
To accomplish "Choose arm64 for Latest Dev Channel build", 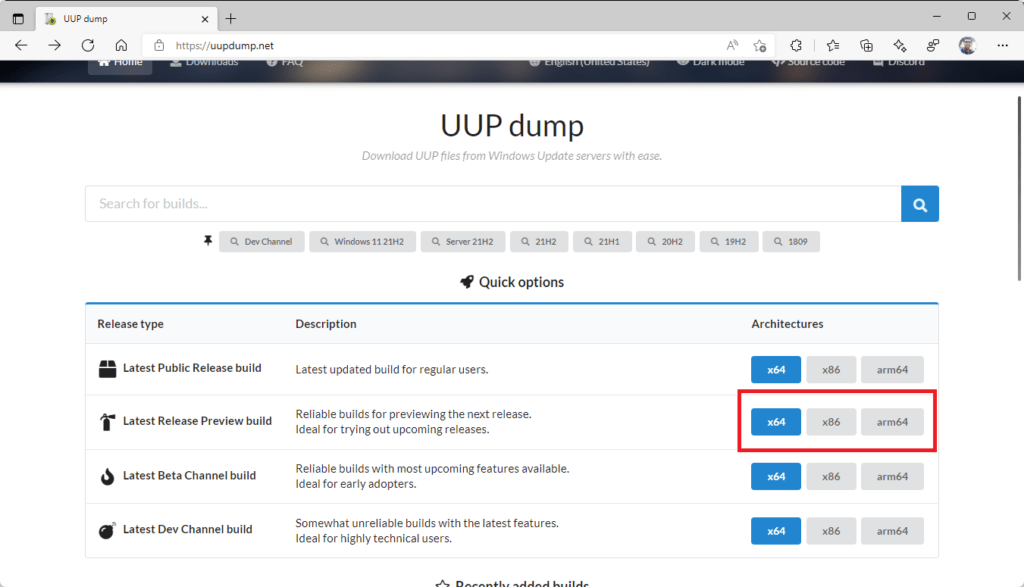I will click(892, 530).
